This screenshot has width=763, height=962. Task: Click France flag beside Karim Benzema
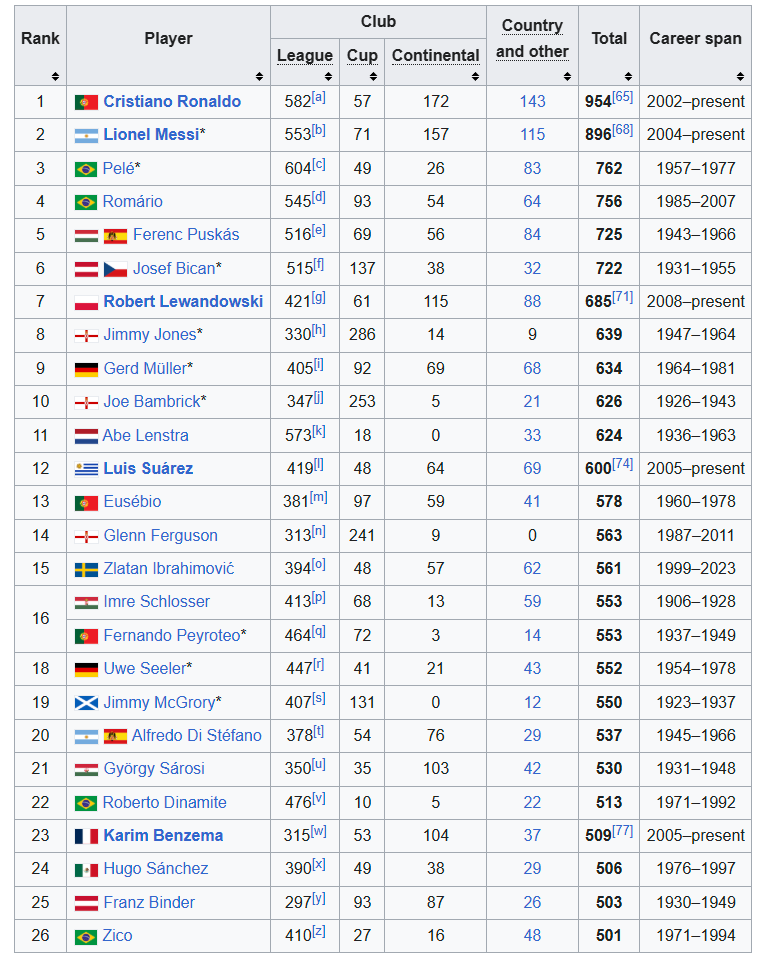86,836
